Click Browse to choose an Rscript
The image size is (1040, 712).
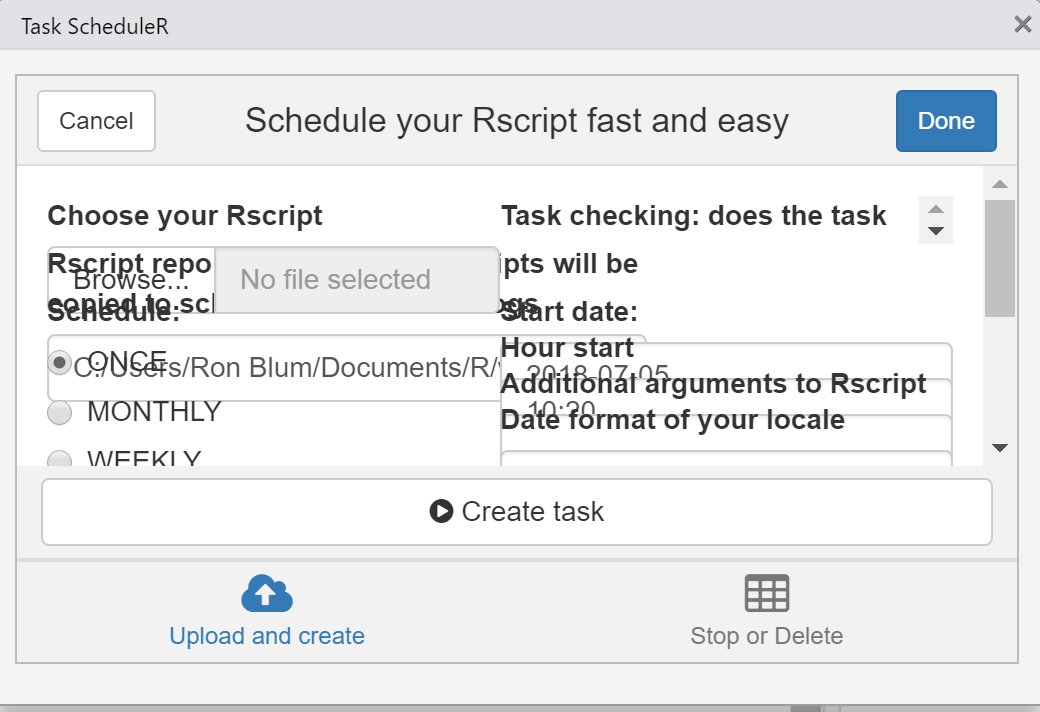[x=131, y=280]
